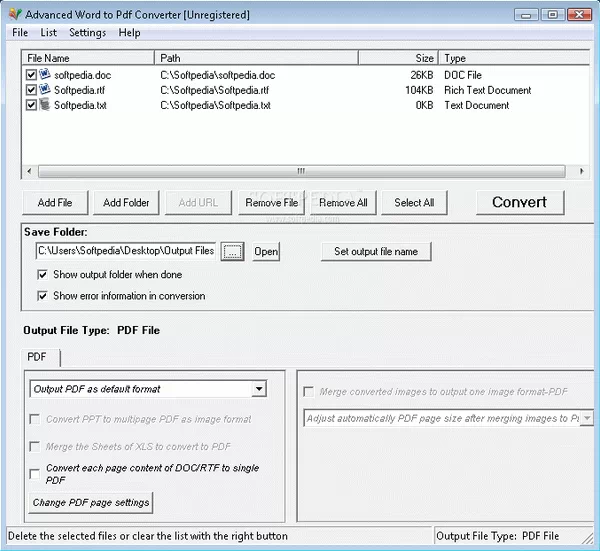Toggle Show error information in conversion

(x=42, y=296)
